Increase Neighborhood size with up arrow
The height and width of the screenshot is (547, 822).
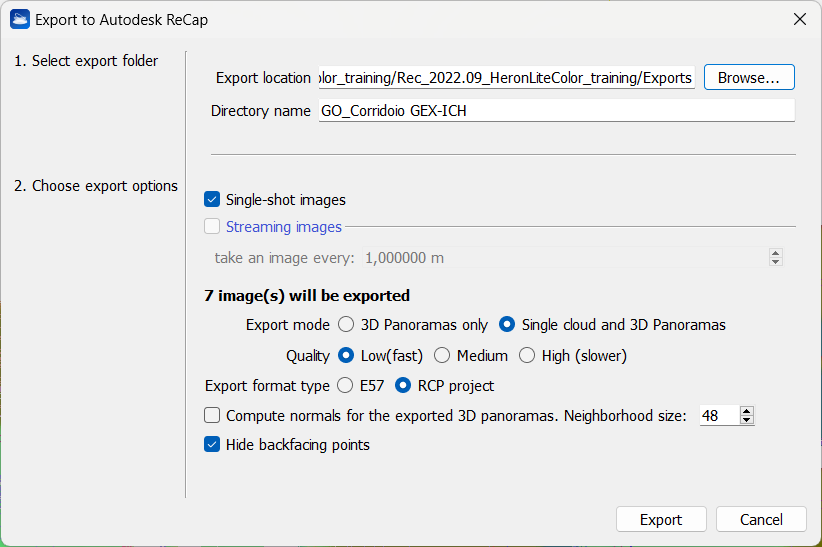point(746,411)
